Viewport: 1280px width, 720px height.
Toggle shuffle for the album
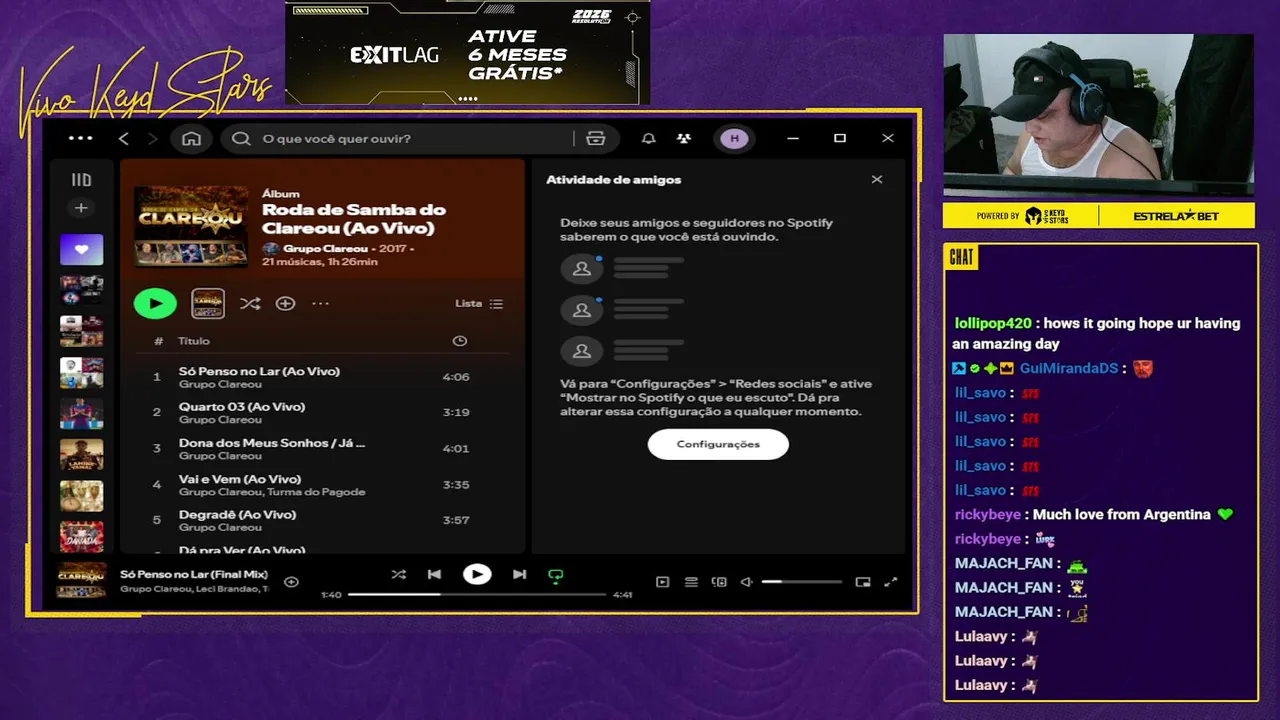pyautogui.click(x=250, y=303)
